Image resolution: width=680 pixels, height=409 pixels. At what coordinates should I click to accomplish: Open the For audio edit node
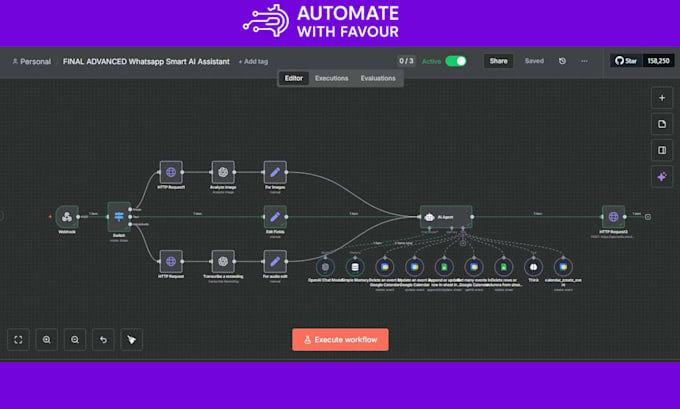tap(275, 261)
